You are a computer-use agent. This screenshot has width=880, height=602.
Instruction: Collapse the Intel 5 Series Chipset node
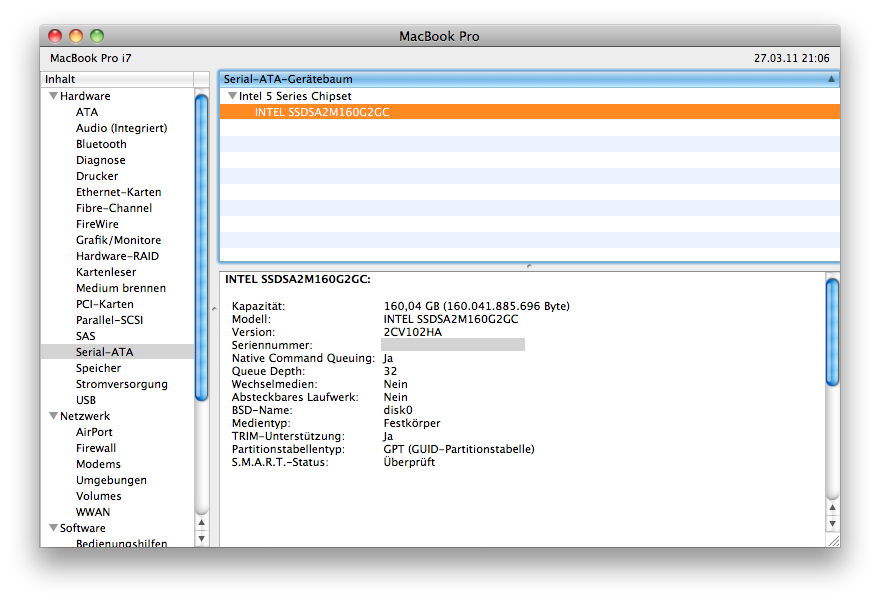232,96
